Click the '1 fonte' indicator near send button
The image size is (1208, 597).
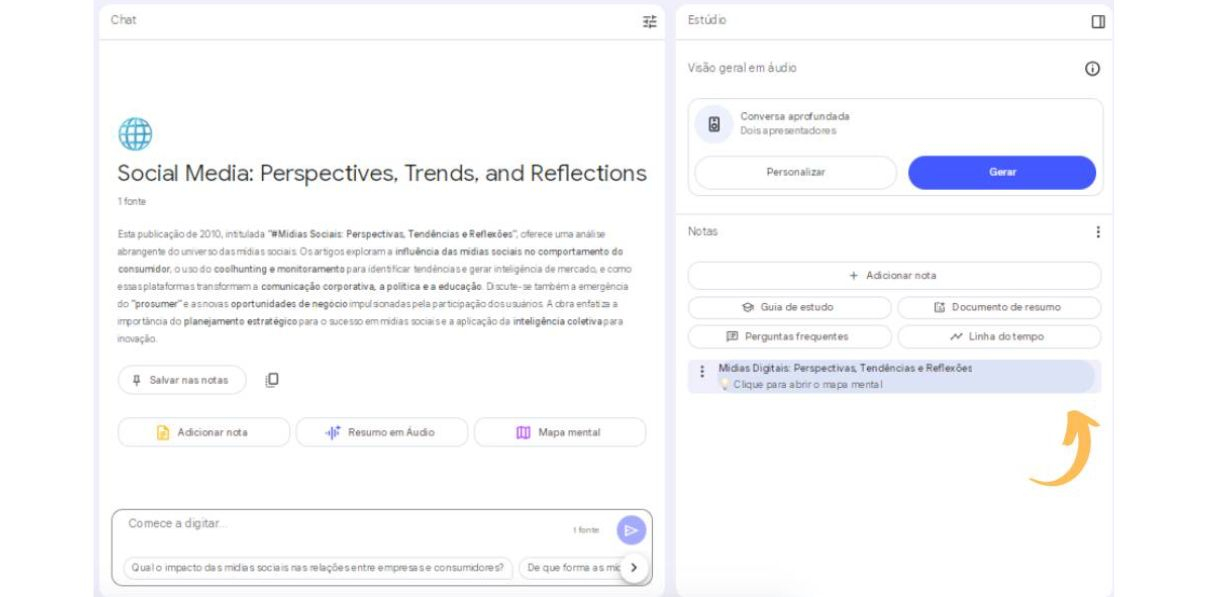click(586, 530)
